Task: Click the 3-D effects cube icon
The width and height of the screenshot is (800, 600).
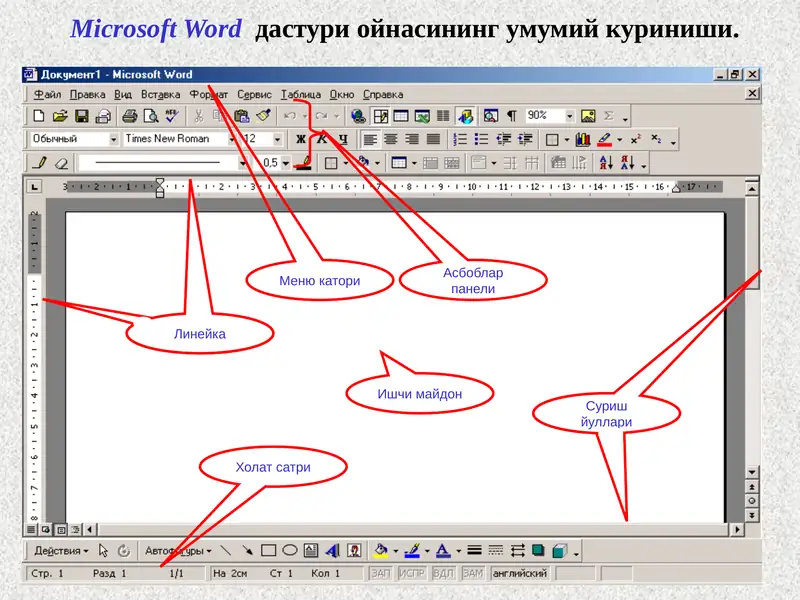Action: pos(560,551)
